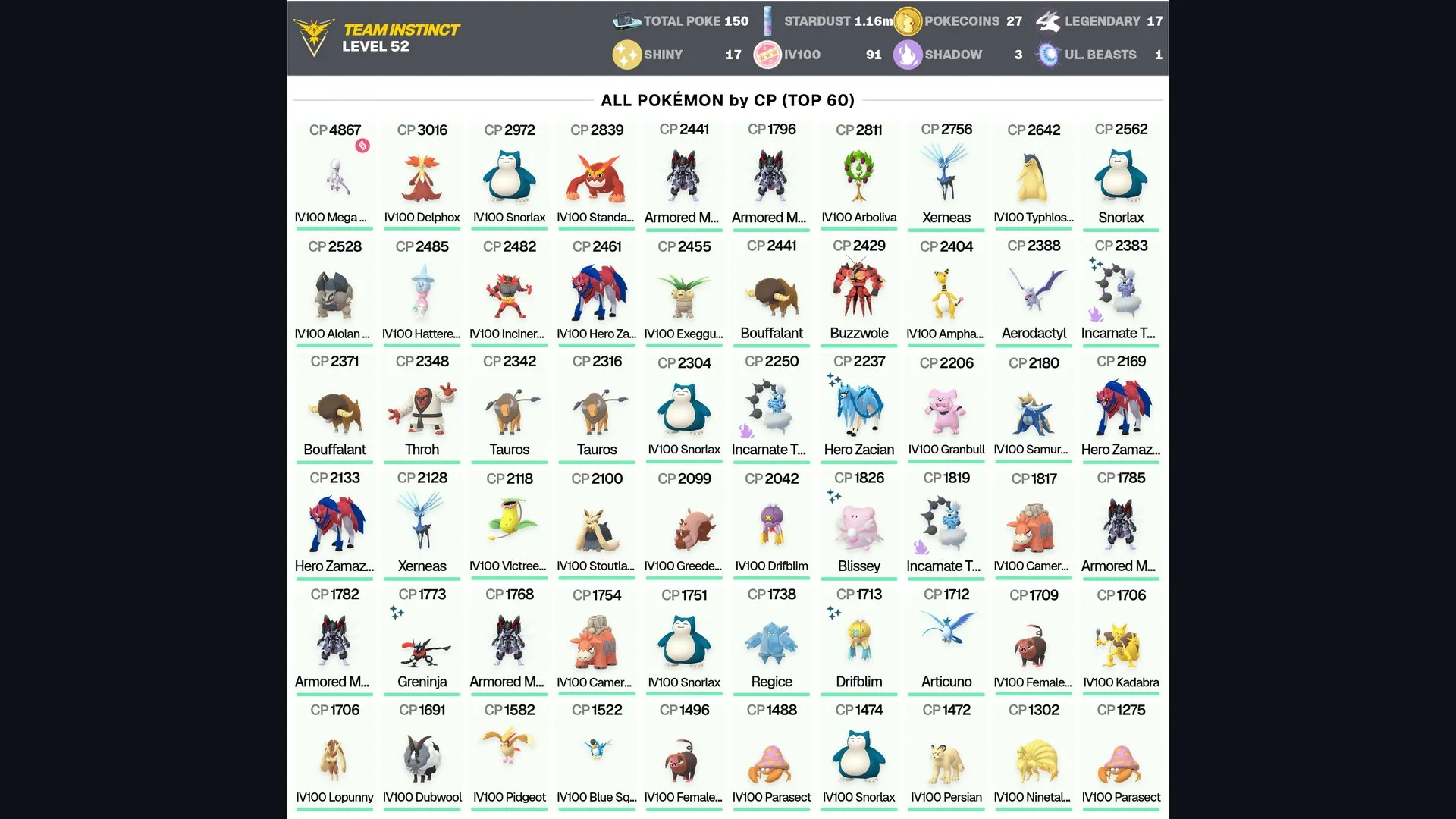Click the Pokecoins gold coin icon
This screenshot has height=819, width=1456.
[907, 21]
